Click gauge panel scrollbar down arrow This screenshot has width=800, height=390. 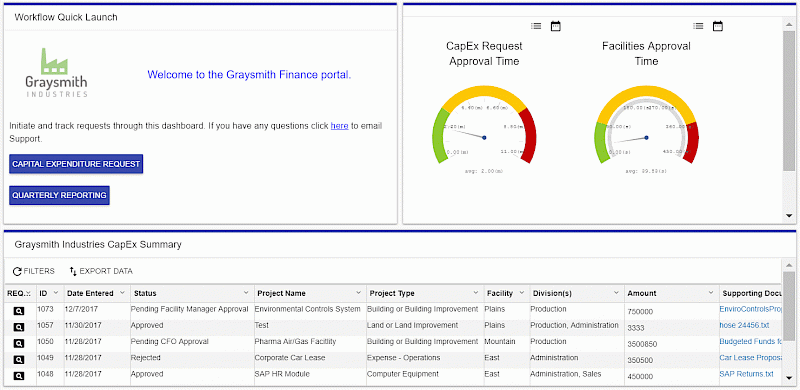(x=789, y=216)
